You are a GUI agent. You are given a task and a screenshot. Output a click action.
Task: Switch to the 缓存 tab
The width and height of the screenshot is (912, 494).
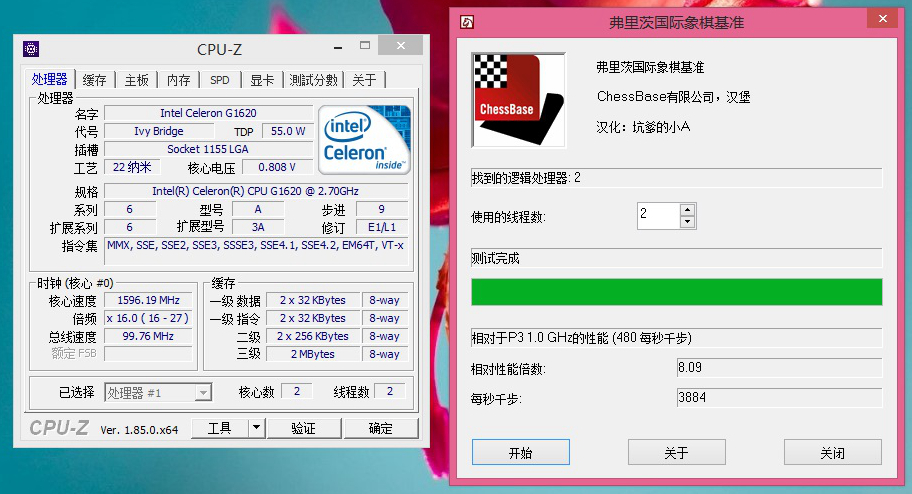pyautogui.click(x=94, y=80)
